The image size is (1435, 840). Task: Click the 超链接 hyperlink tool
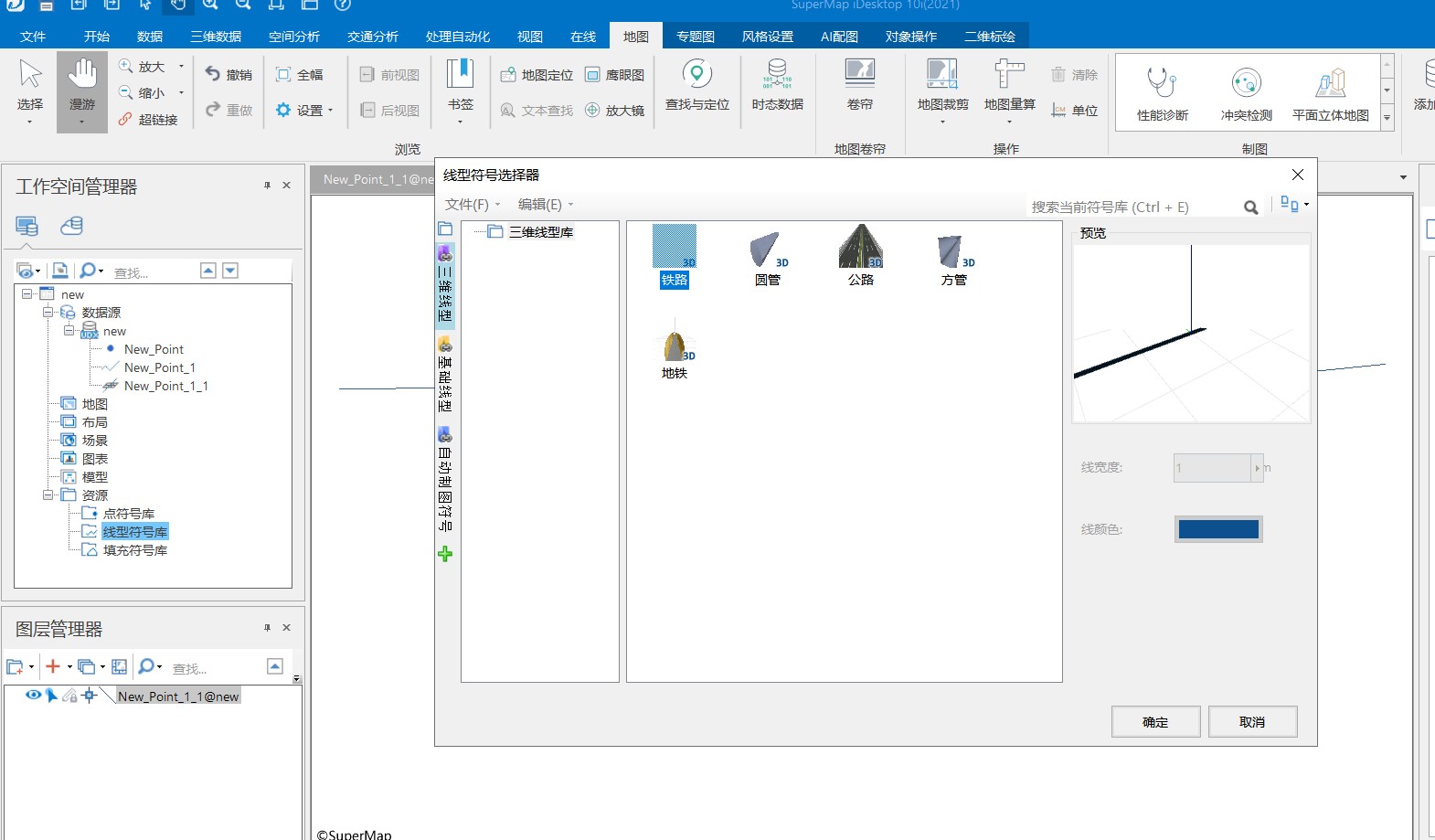point(148,120)
